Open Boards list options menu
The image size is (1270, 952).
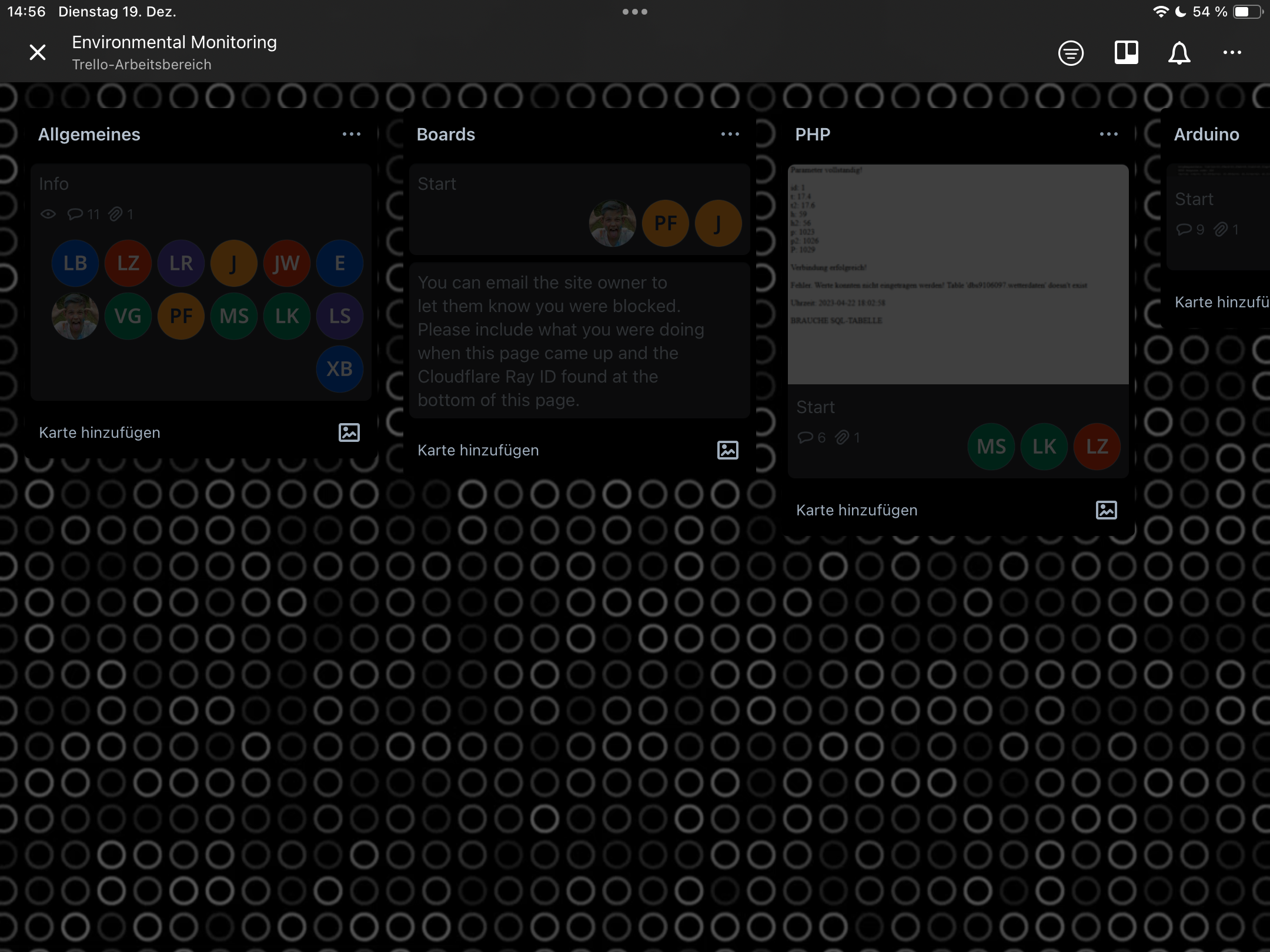tap(730, 135)
